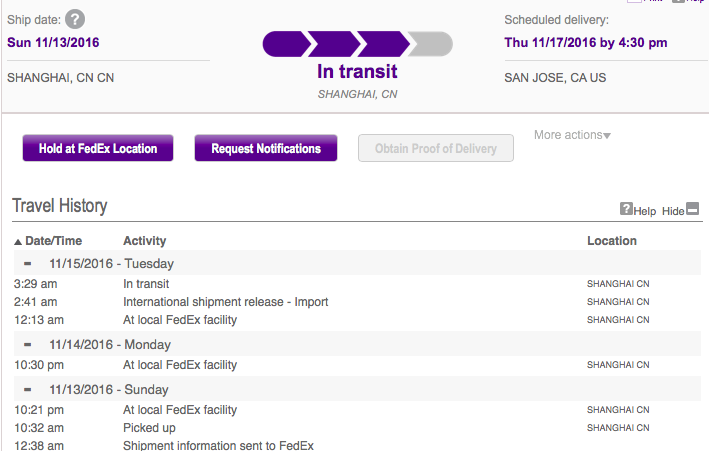Screen dimensions: 709x451
Task: Click the Activity column header
Action: (145, 241)
